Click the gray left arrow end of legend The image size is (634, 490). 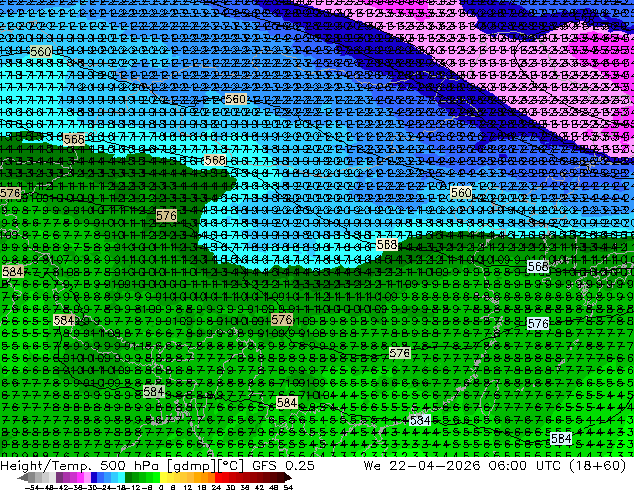point(23,478)
